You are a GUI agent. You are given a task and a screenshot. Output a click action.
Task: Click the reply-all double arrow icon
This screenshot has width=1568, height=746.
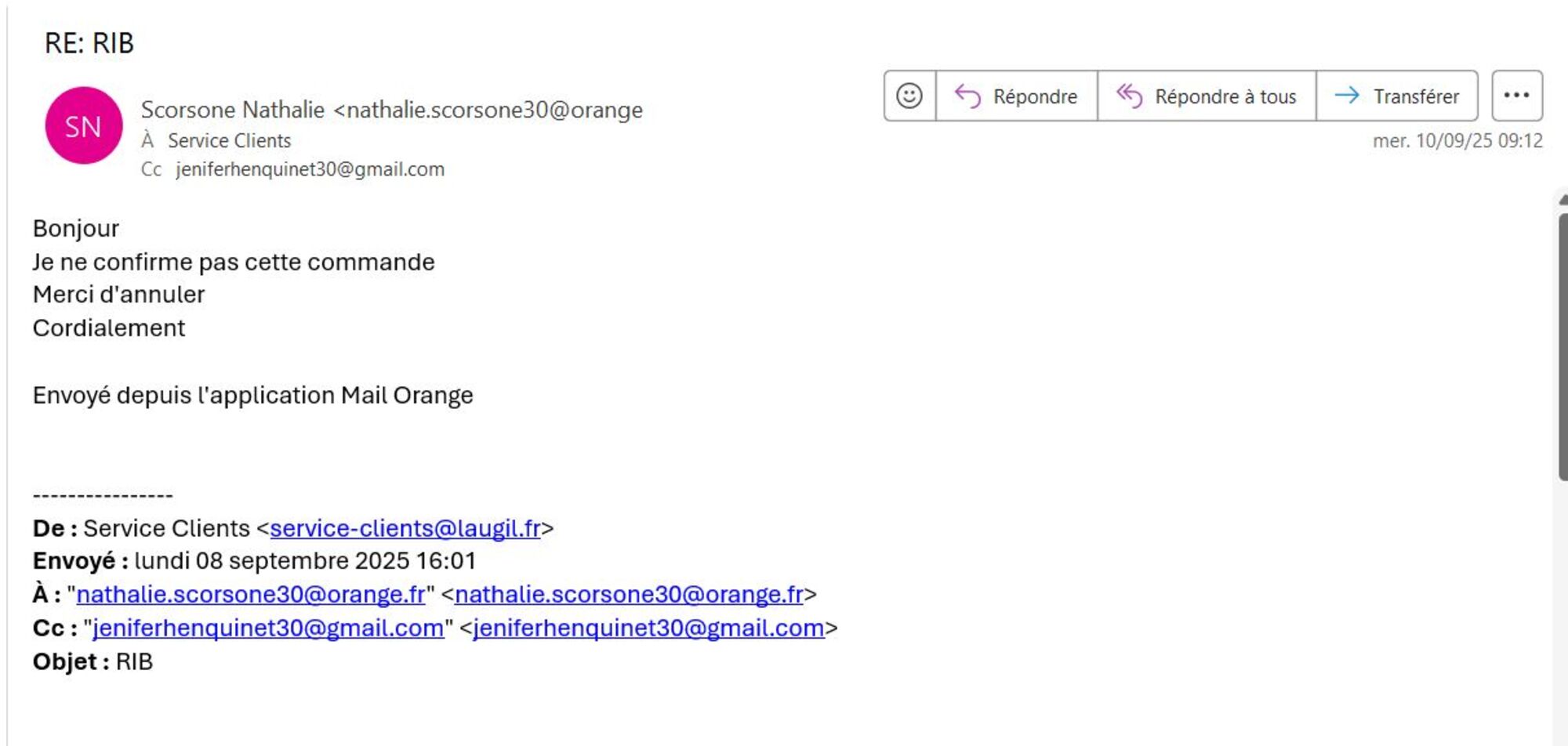tap(1129, 96)
